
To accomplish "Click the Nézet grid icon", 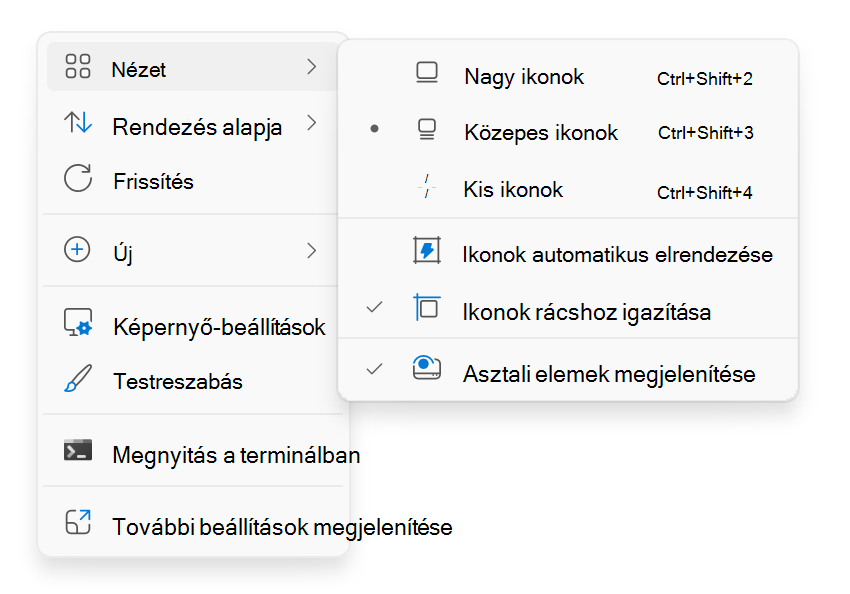I will coord(78,66).
